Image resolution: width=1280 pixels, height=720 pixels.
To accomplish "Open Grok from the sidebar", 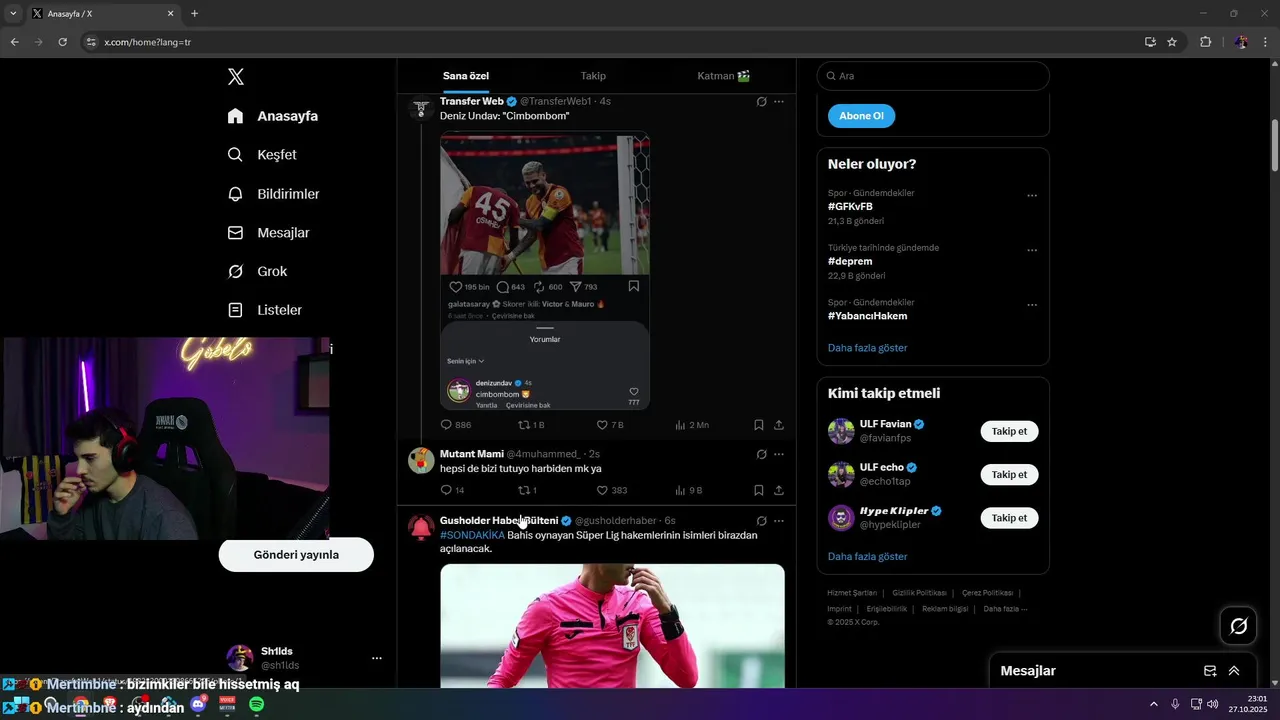I will pyautogui.click(x=257, y=271).
